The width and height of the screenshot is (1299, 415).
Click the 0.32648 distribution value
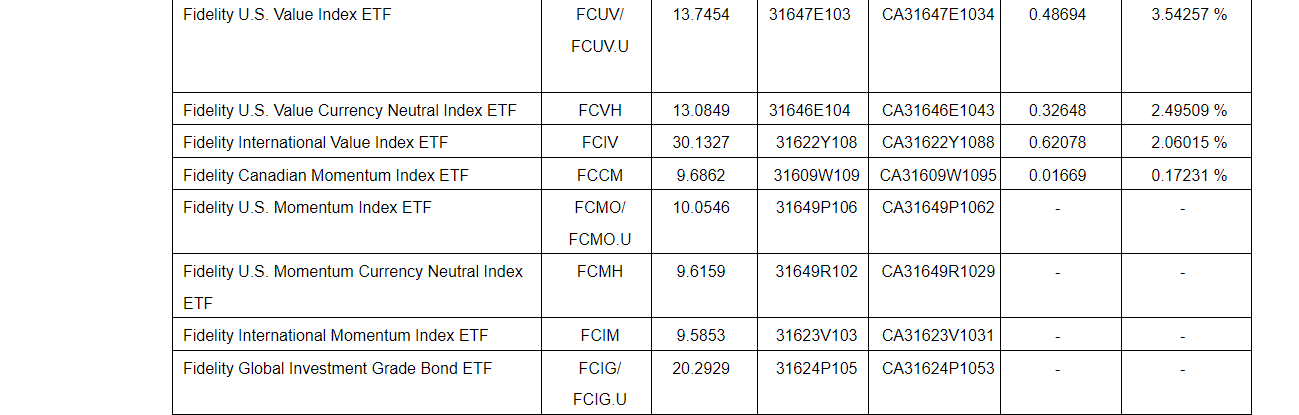tap(1057, 110)
